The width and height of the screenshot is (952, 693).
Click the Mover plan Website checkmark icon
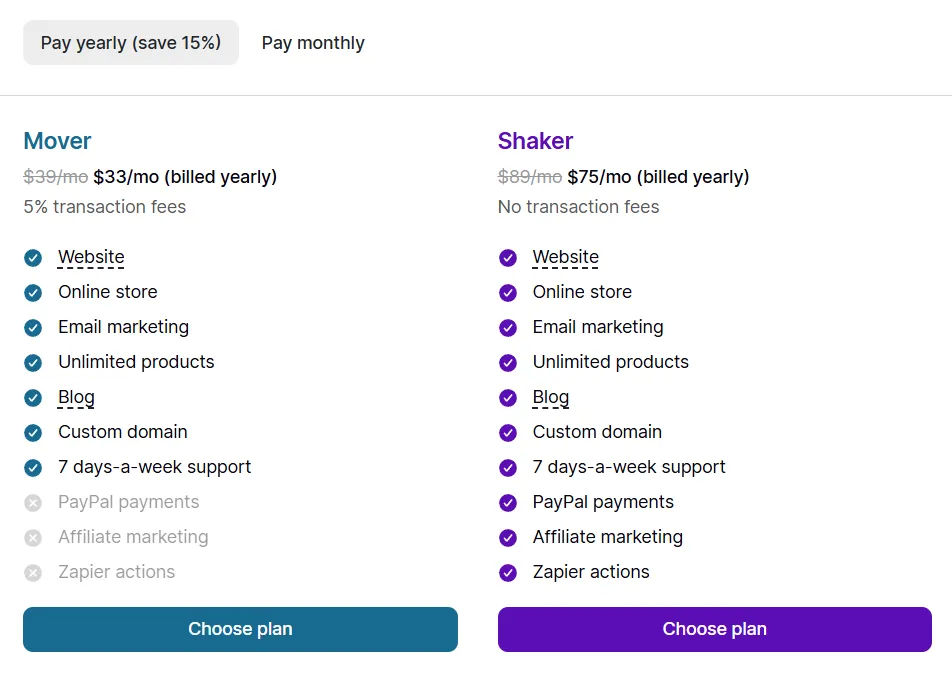(33, 258)
